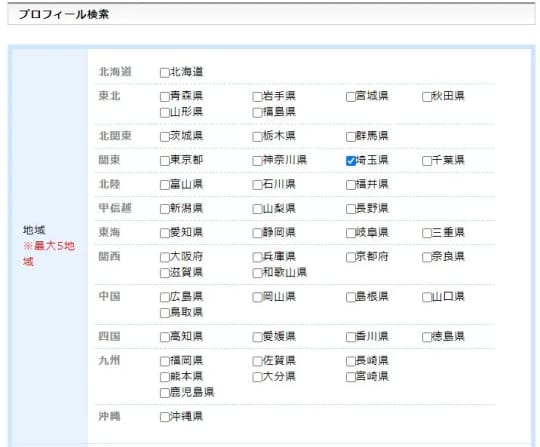Select 茨城県 checkbox
Image resolution: width=540 pixels, height=447 pixels.
tap(165, 137)
